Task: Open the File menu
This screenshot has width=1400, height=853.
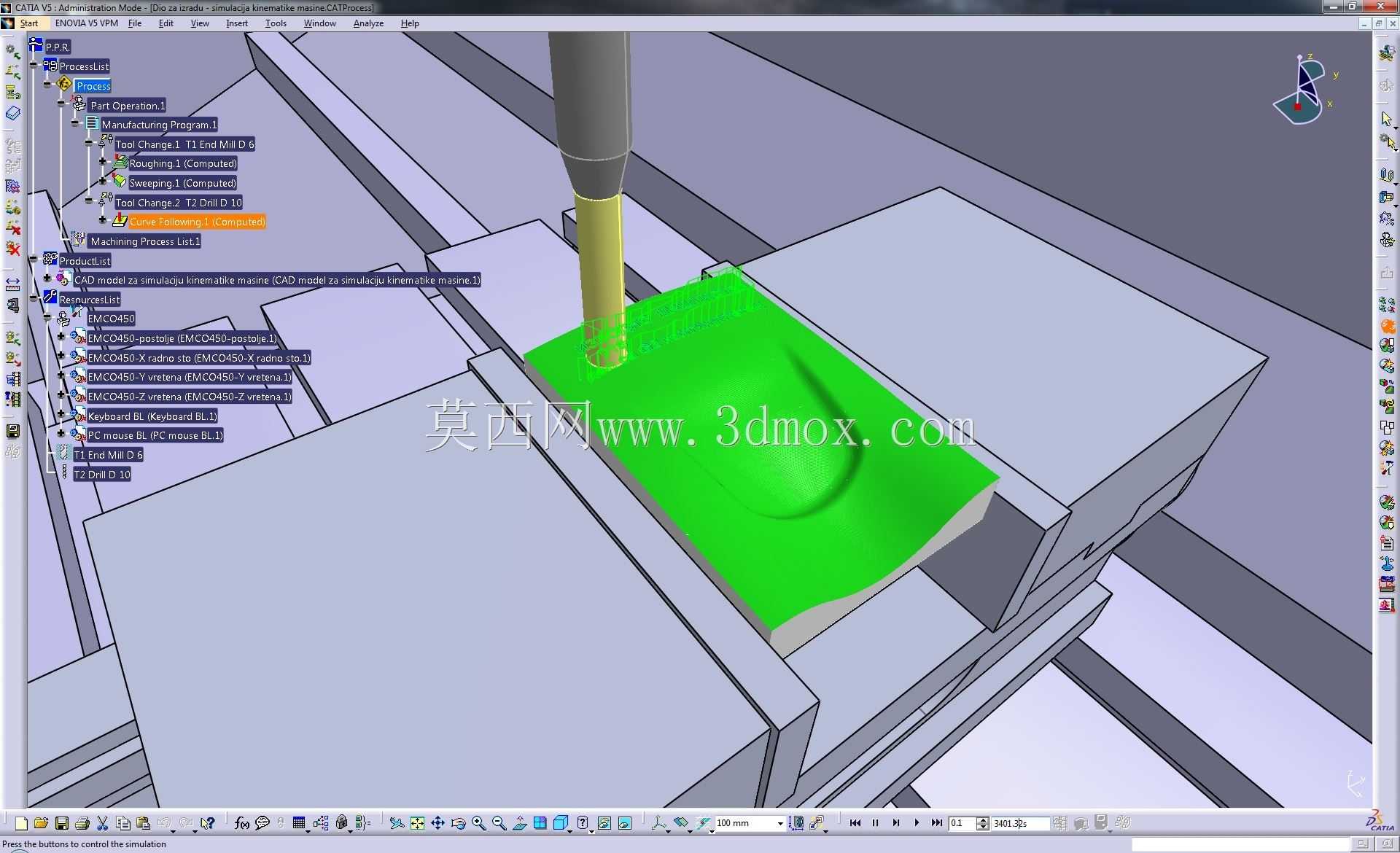Action: (135, 23)
